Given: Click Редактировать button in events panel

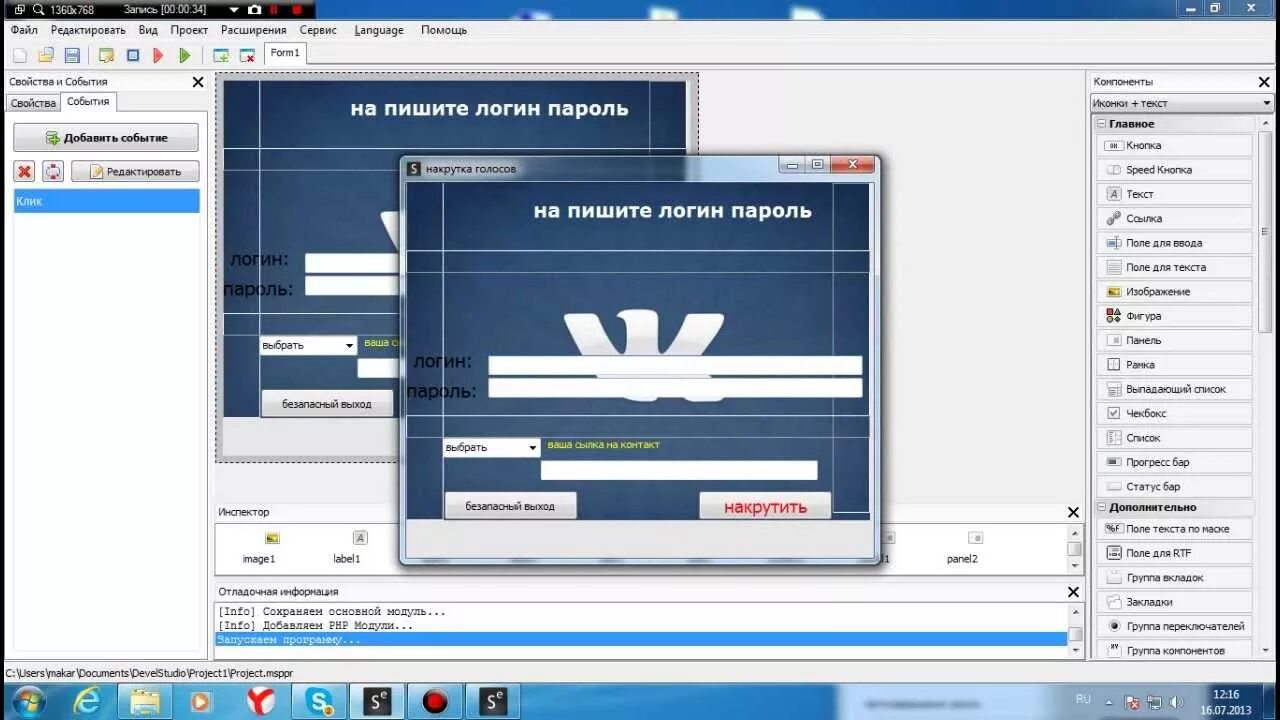Looking at the screenshot, I should [135, 171].
